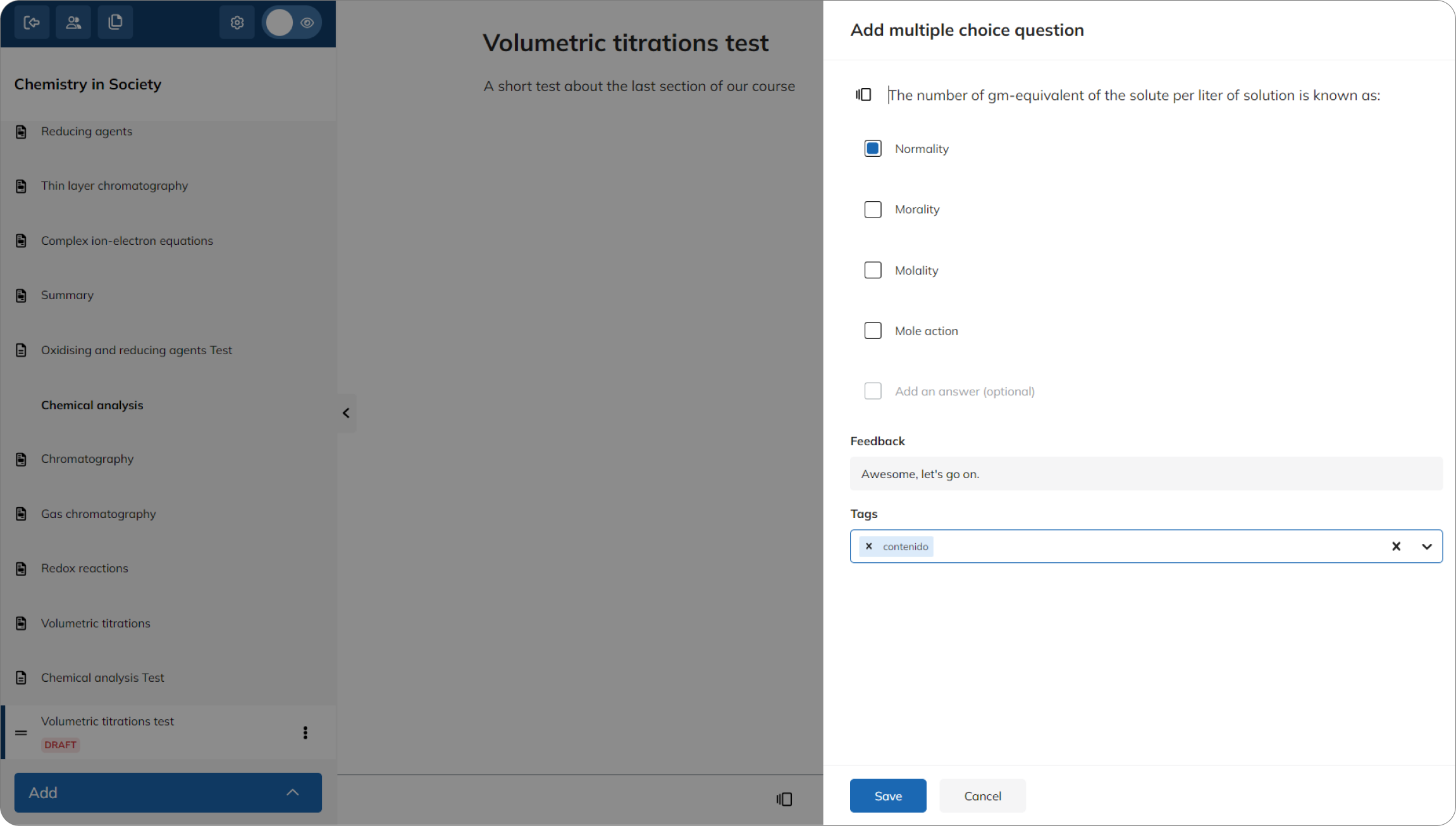Click the card icon beside question text
Viewport: 1456px width, 826px height.
click(863, 95)
